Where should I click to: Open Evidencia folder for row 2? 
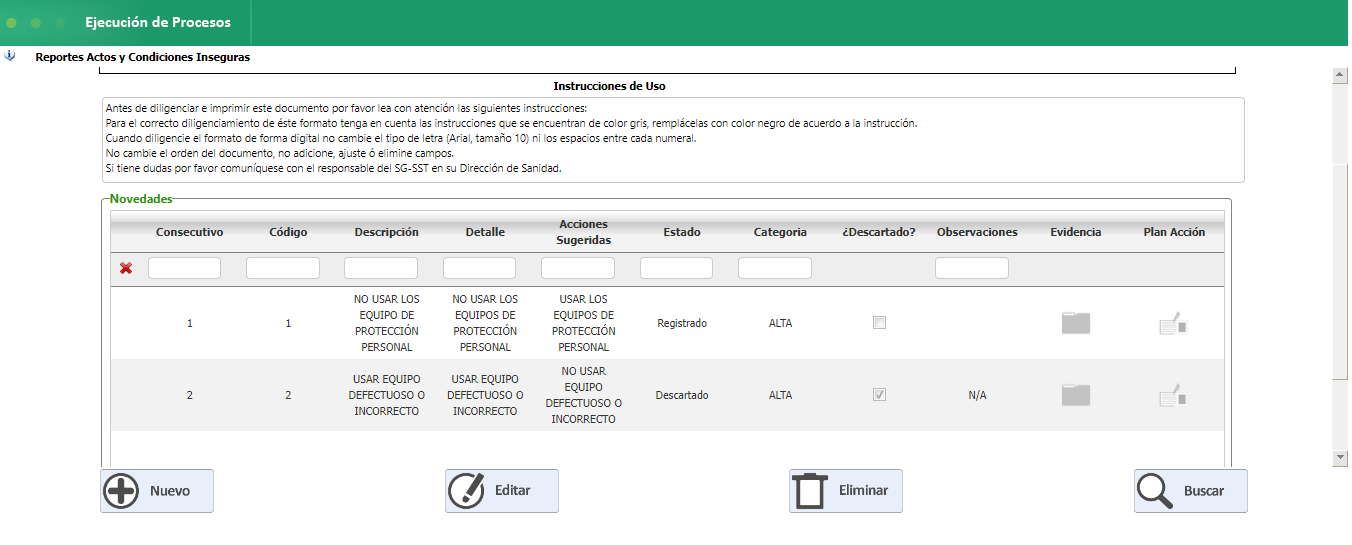(x=1075, y=395)
